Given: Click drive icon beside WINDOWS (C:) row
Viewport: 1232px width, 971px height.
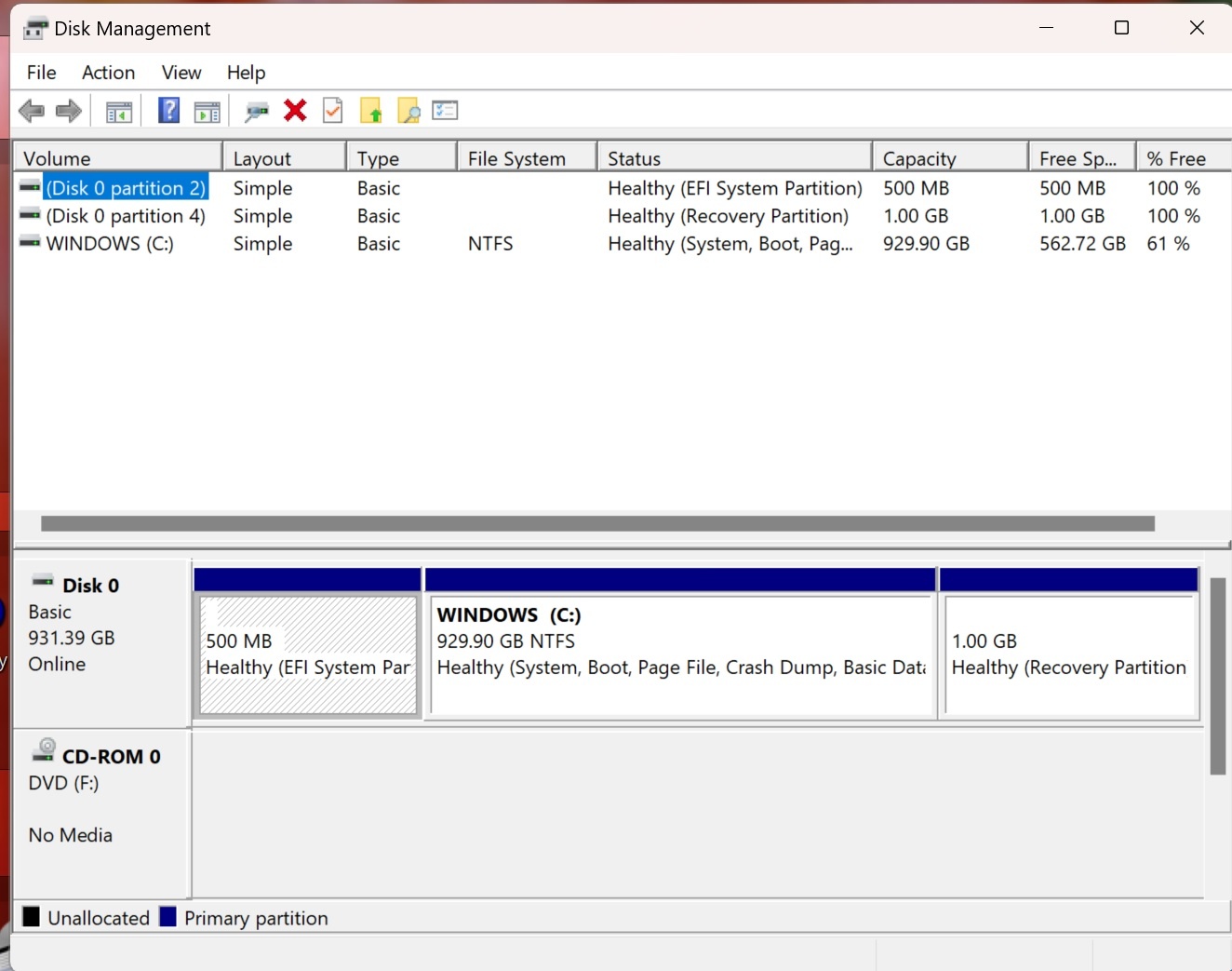Looking at the screenshot, I should point(30,243).
